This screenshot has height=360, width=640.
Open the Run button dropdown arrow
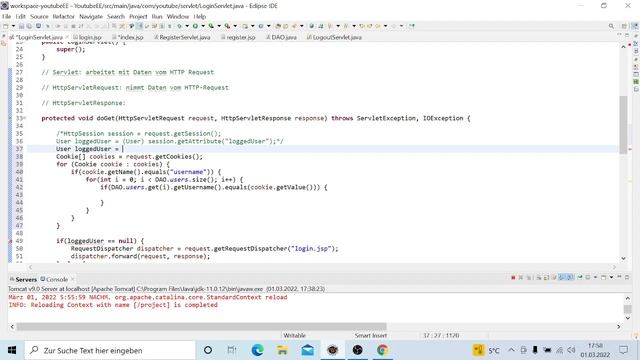coord(203,26)
